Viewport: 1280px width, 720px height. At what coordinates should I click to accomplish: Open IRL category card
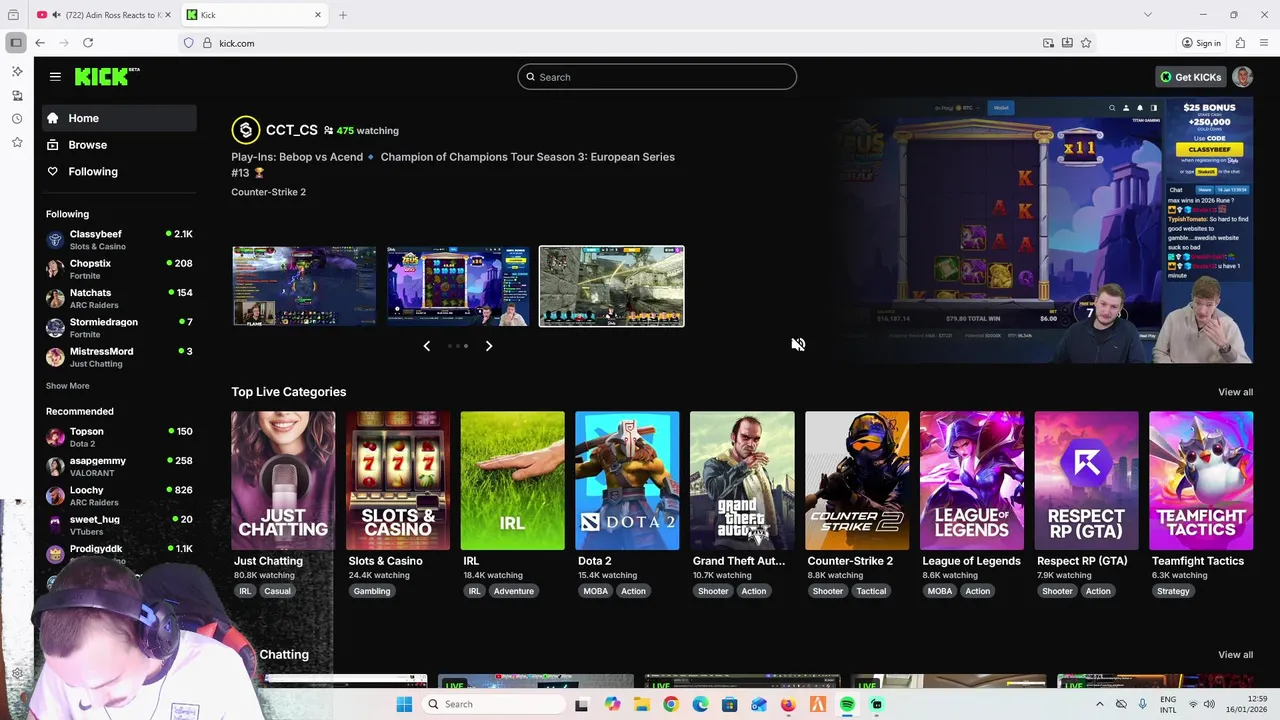pos(512,481)
